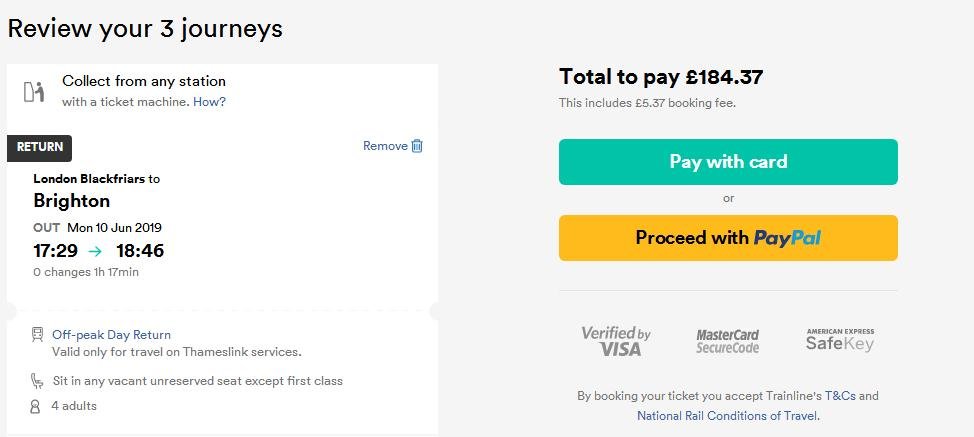974x437 pixels.
Task: Open National Rail Conditions of Travel
Action: click(x=727, y=416)
